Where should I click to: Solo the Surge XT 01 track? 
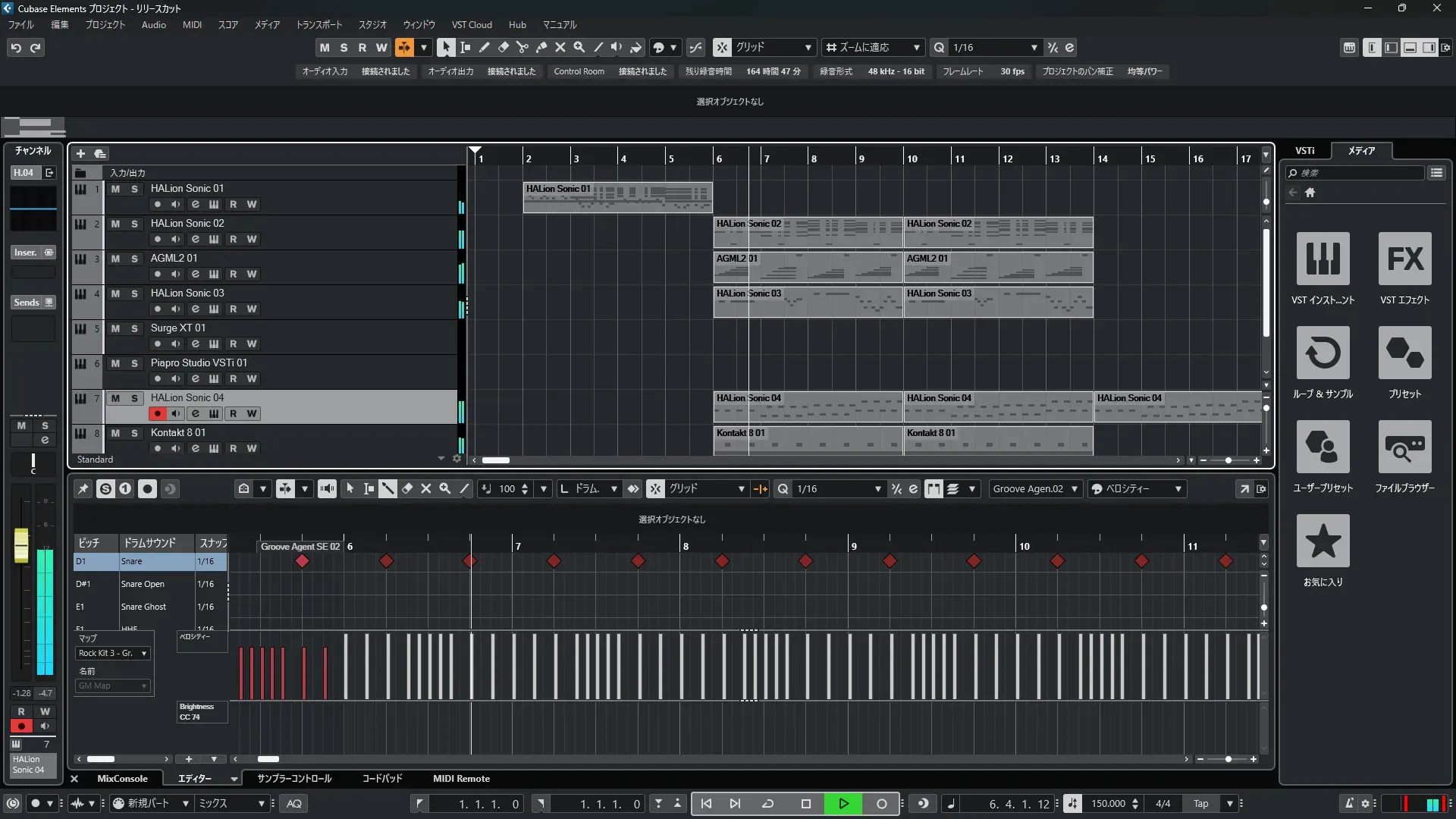click(134, 328)
